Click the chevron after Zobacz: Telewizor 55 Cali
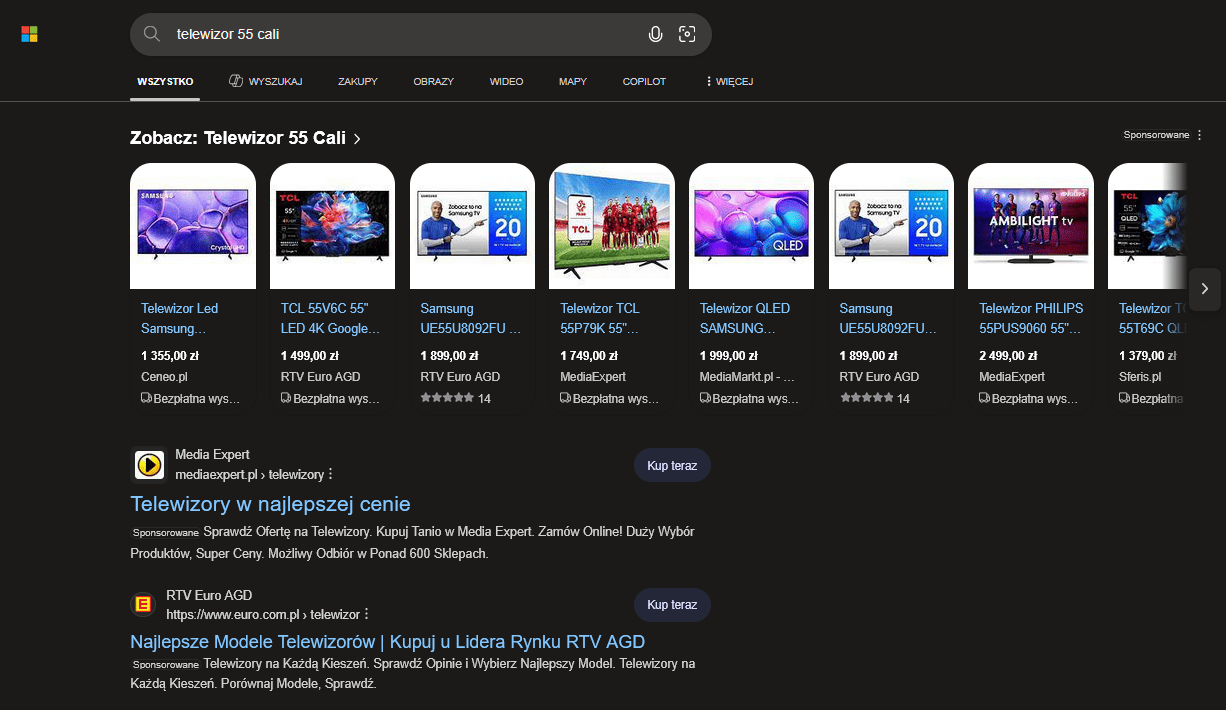This screenshot has height=710, width=1226. tap(357, 139)
